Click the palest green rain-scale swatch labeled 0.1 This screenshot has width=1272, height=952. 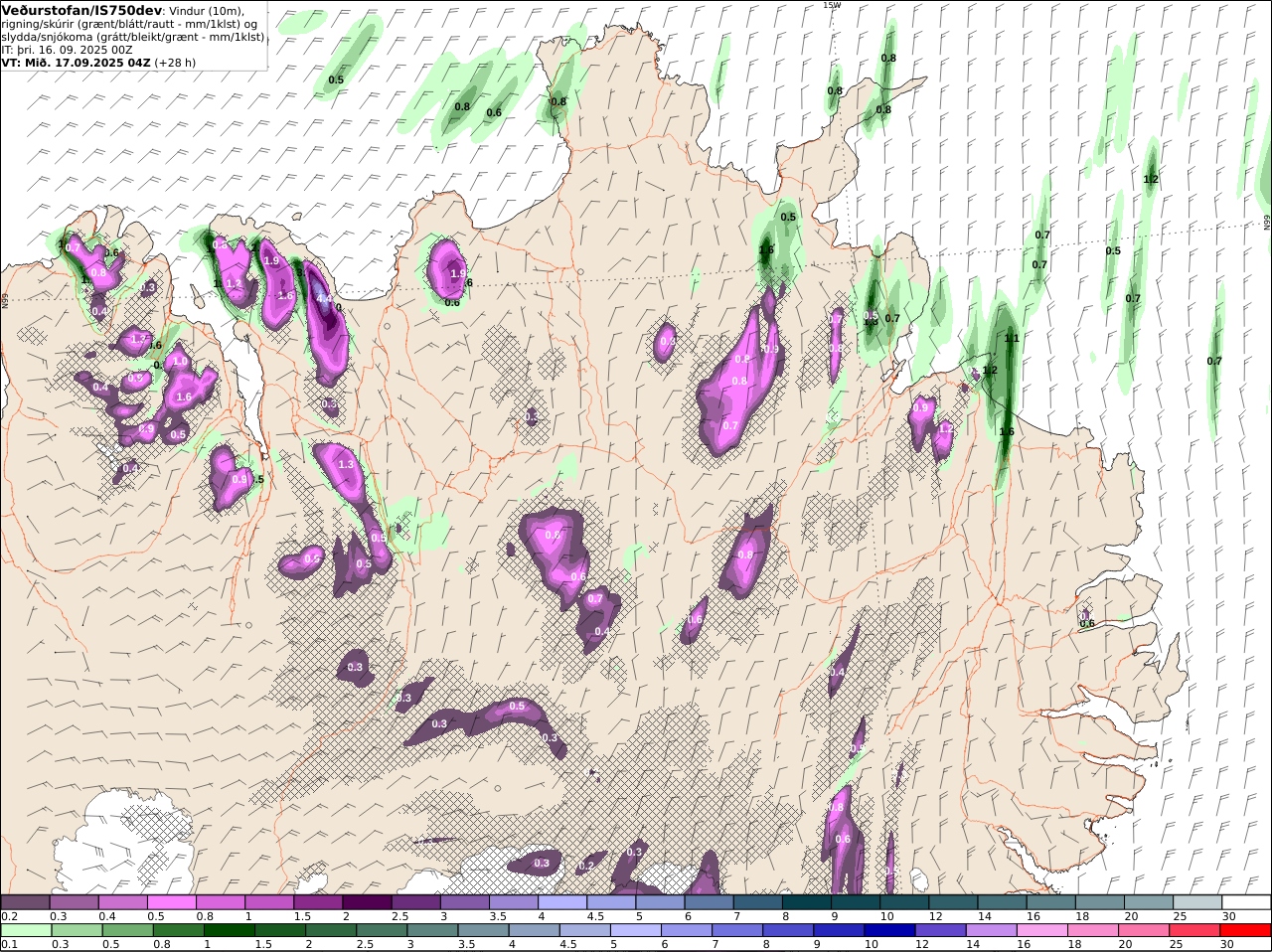tap(25, 930)
